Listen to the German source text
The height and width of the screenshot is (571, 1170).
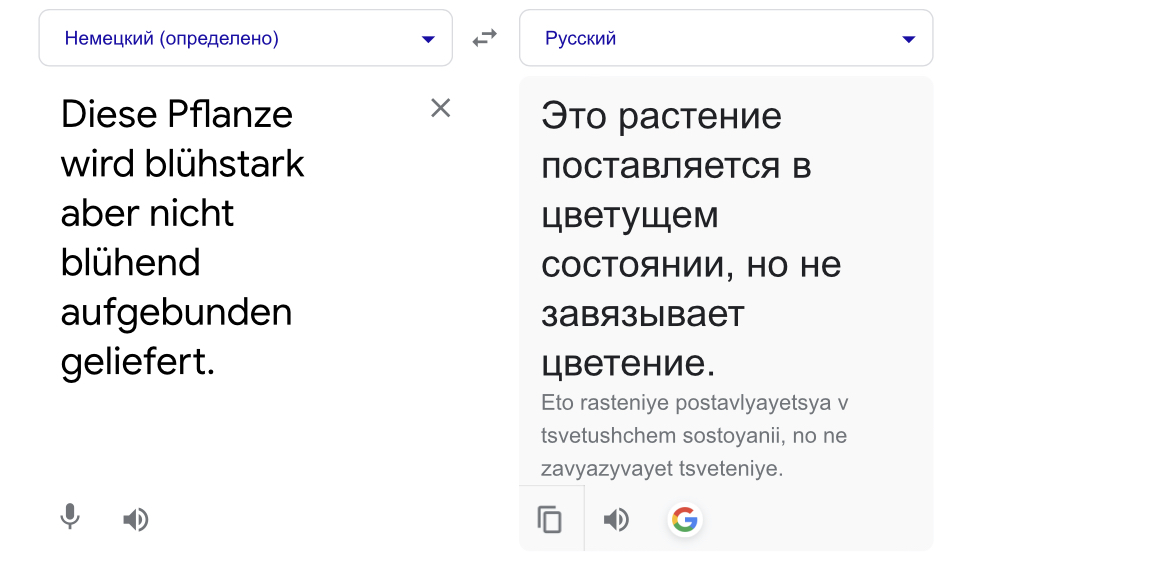[136, 519]
